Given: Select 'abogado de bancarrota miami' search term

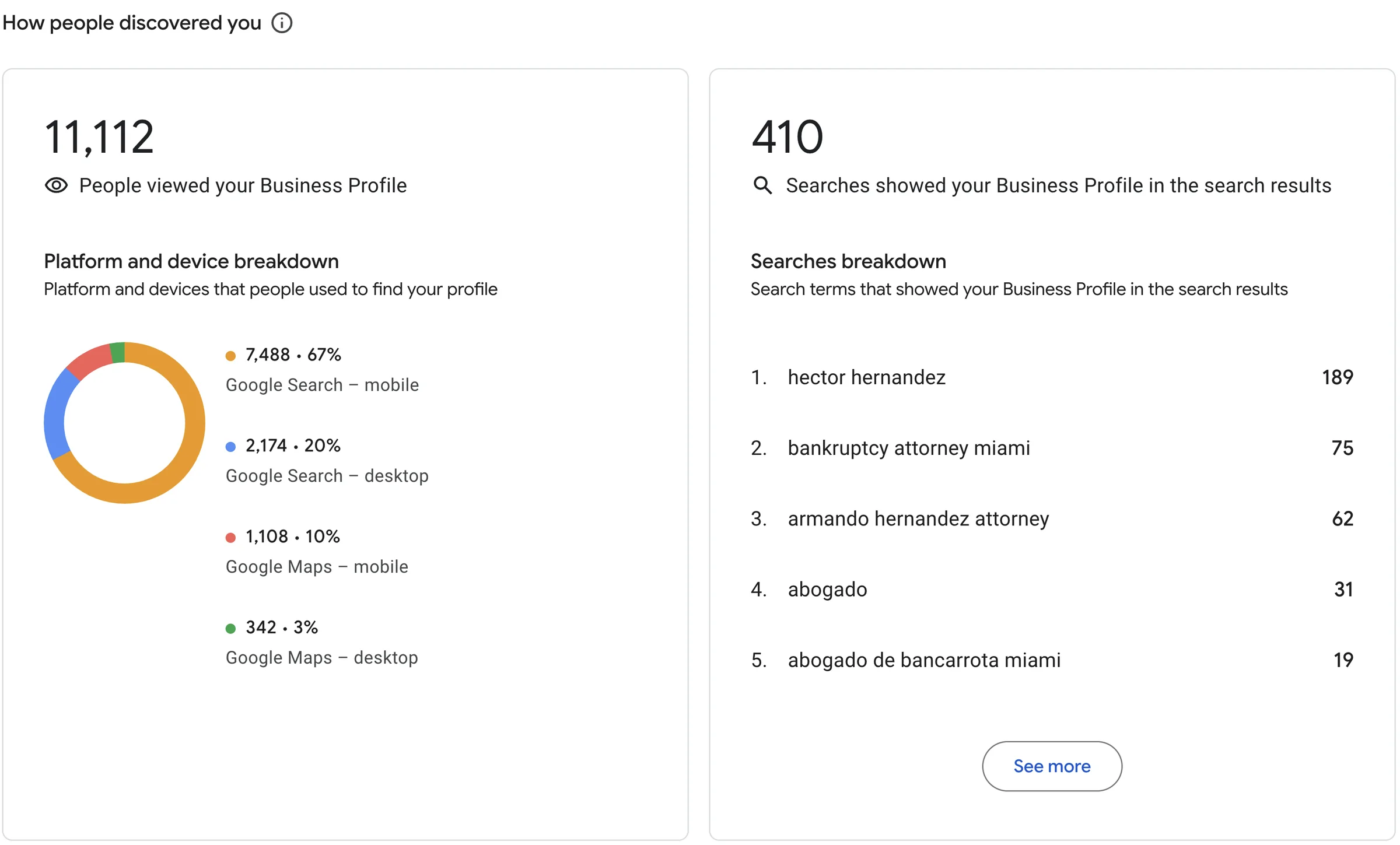Looking at the screenshot, I should point(924,660).
